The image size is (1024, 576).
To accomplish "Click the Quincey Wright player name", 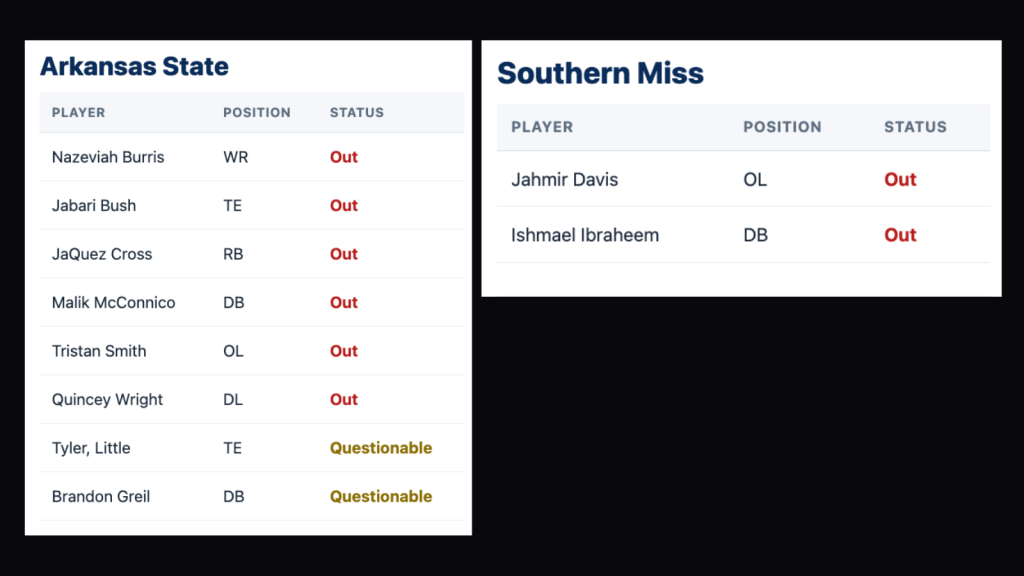I will (107, 400).
